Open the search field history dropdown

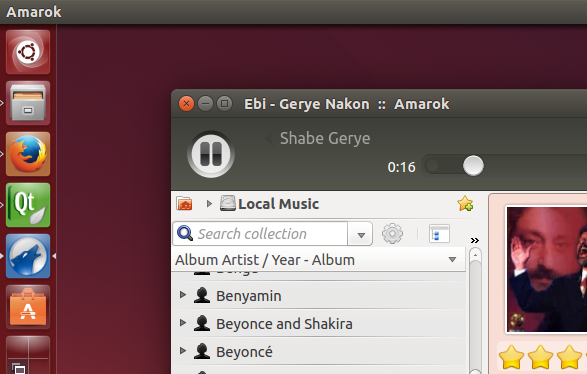pos(361,234)
